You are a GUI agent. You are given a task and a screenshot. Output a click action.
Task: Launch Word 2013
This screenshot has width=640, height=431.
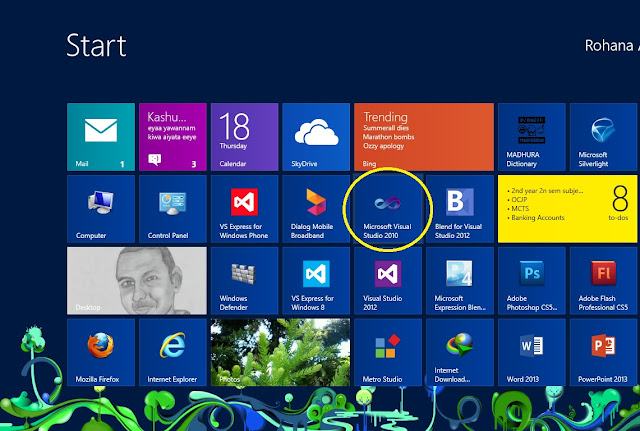point(532,353)
